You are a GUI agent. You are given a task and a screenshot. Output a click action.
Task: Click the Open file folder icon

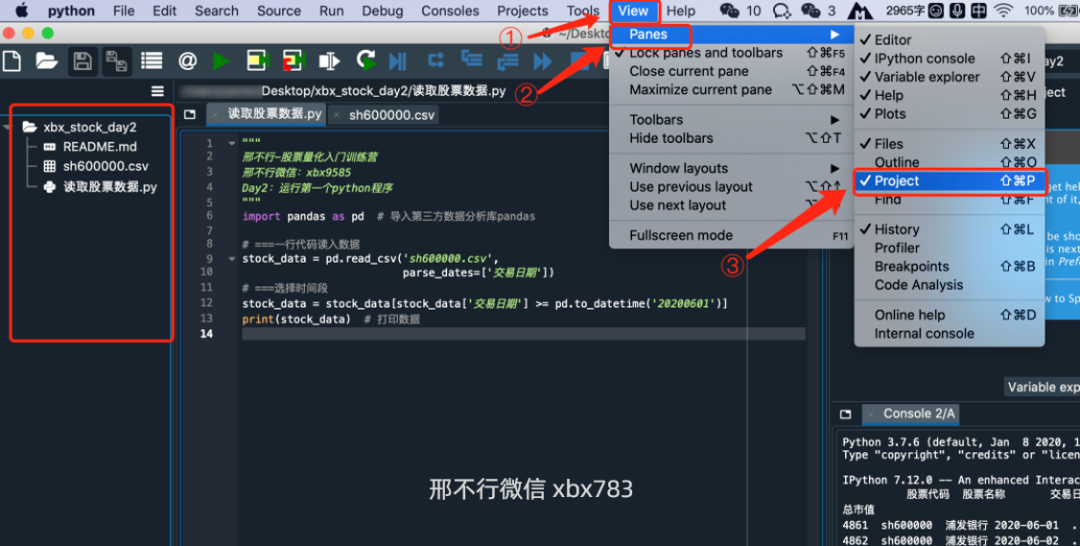click(46, 61)
